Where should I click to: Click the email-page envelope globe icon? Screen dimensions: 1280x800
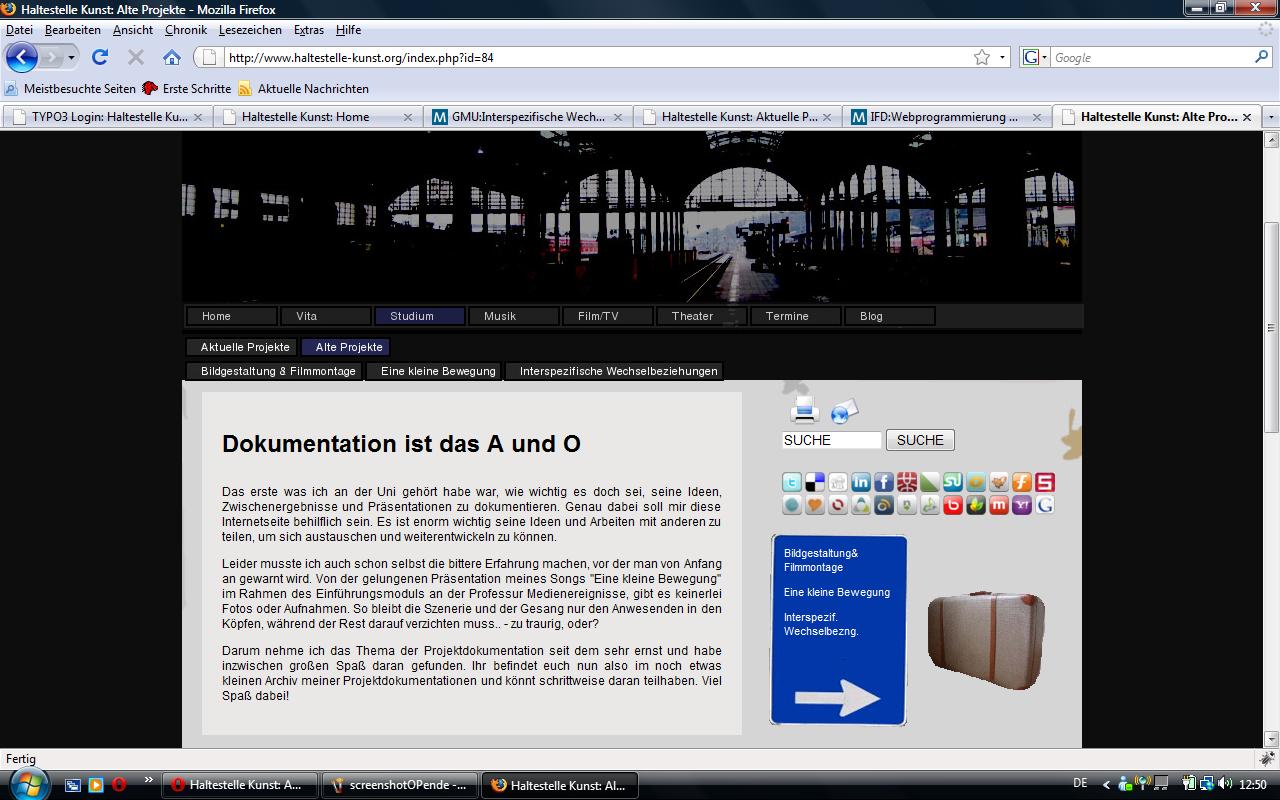(x=844, y=411)
